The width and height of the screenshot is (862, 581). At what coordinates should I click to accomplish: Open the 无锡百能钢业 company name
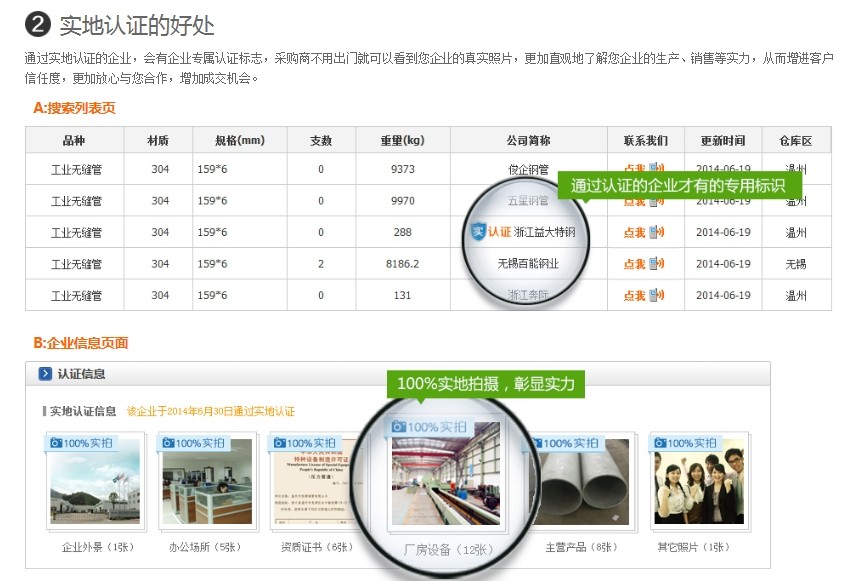click(x=528, y=264)
